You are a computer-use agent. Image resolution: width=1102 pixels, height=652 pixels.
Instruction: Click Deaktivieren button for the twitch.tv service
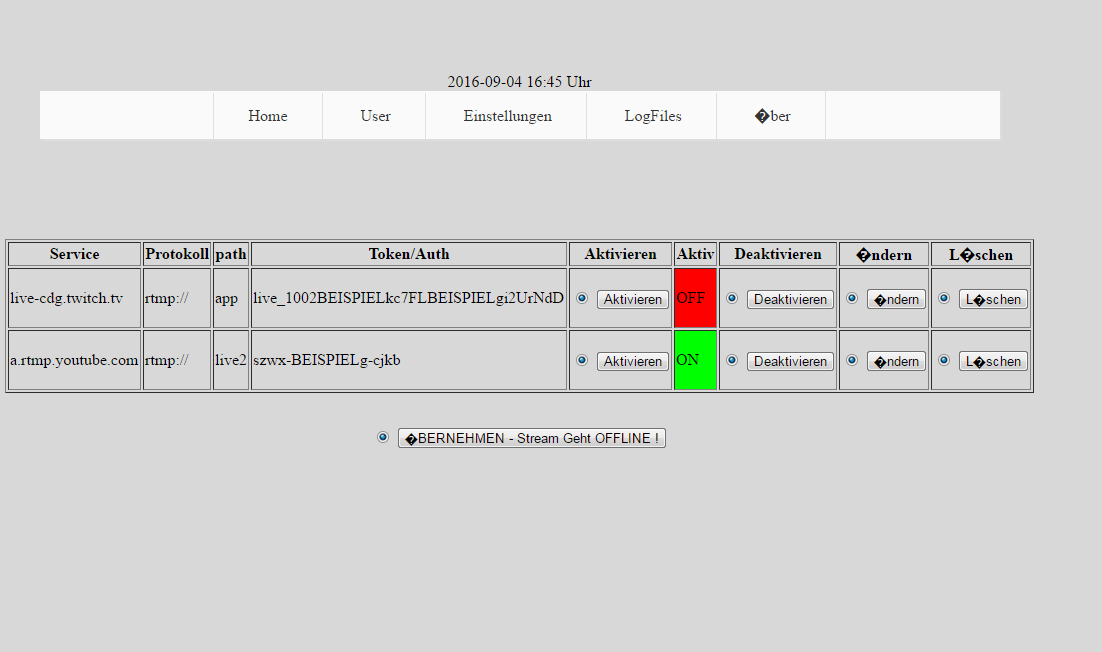pyautogui.click(x=790, y=299)
